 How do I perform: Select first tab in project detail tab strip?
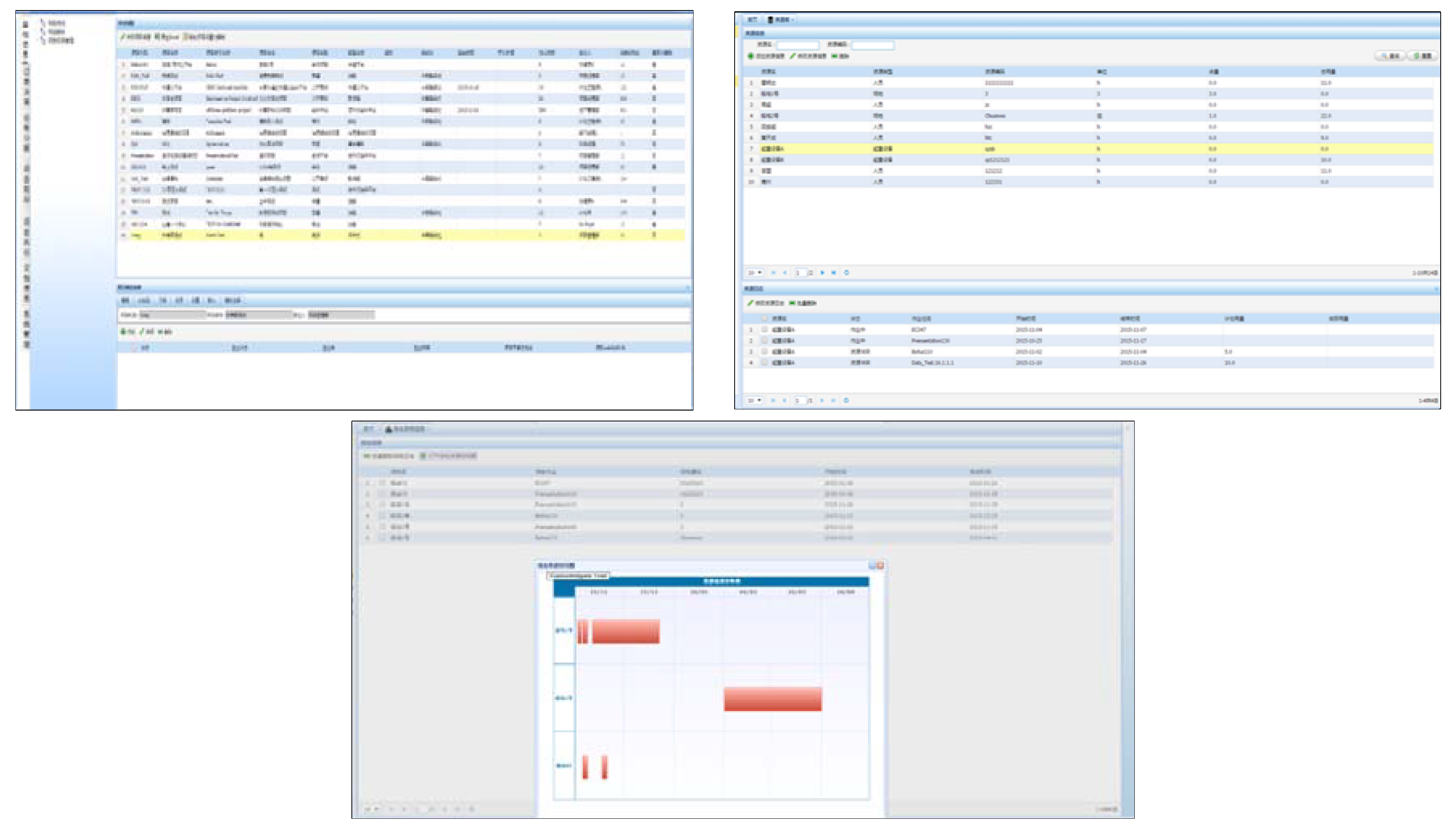(126, 300)
